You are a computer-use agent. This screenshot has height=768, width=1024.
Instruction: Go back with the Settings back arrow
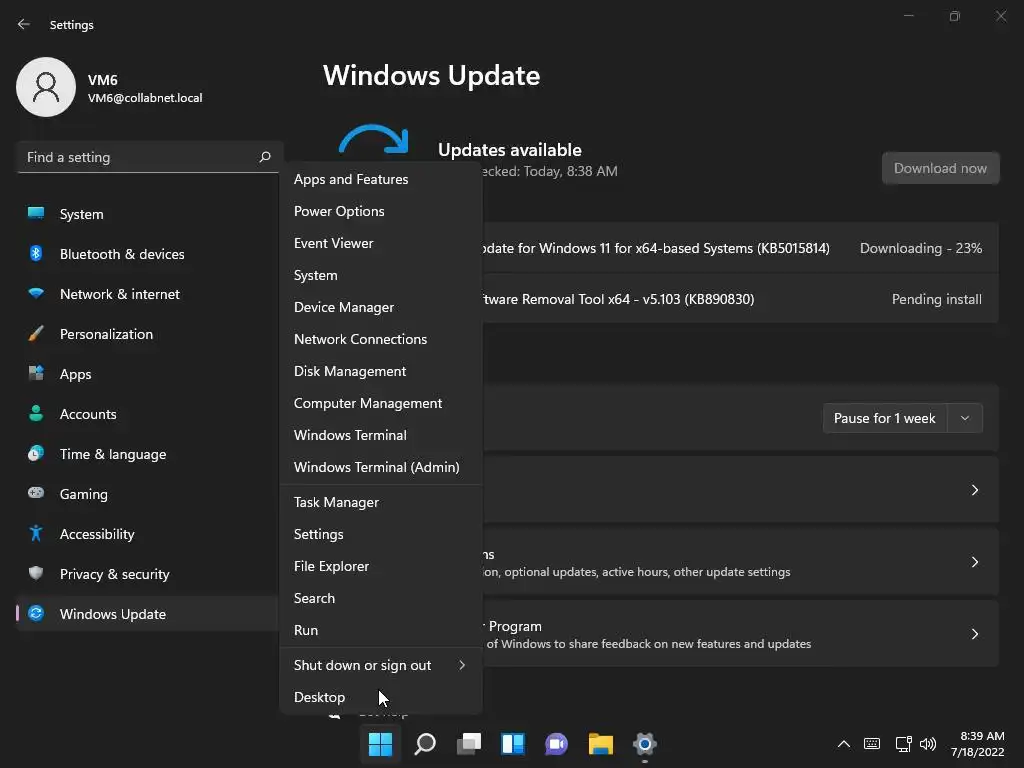[x=24, y=24]
